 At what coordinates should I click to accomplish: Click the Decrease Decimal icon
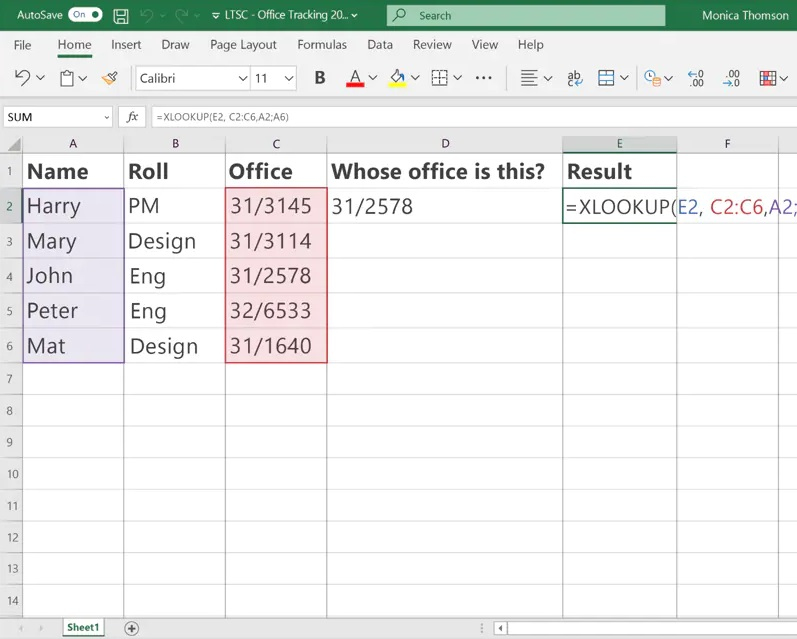(x=731, y=78)
